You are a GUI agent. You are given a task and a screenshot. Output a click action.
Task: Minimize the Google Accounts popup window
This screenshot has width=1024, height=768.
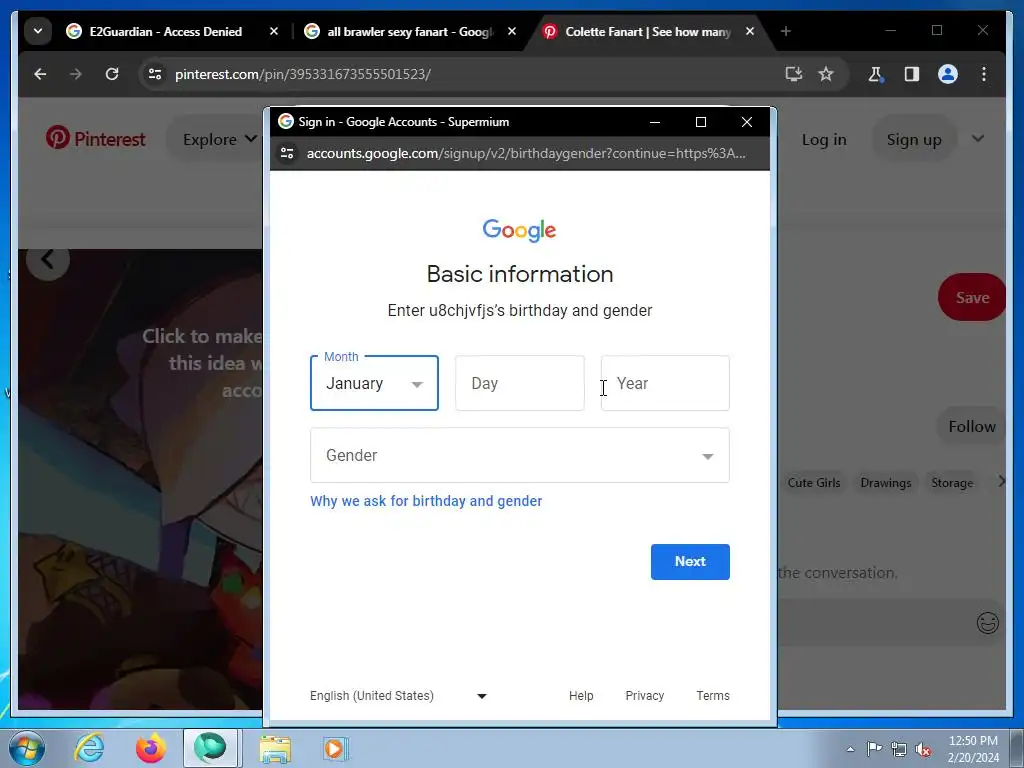(655, 122)
